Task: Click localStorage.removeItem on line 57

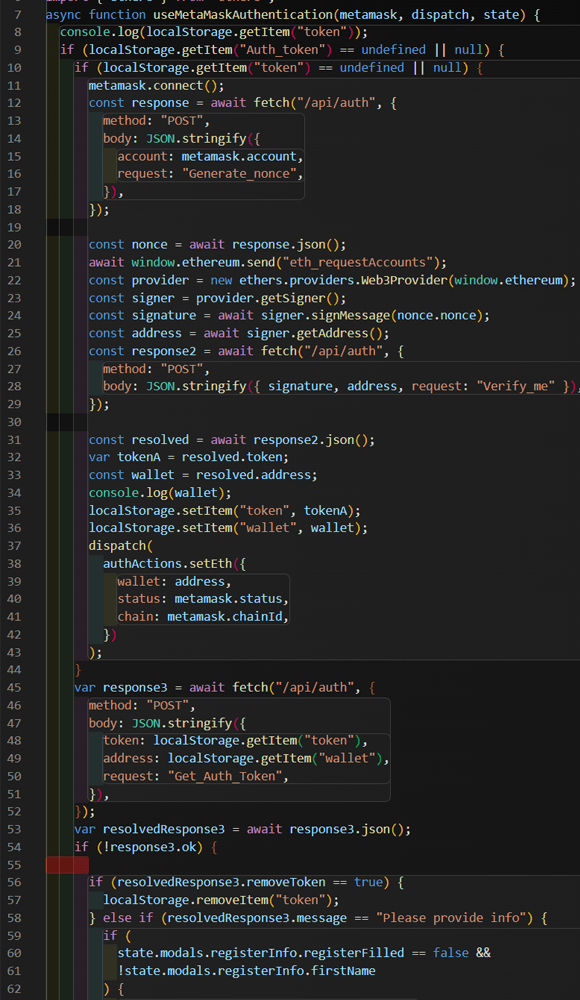Action: [185, 900]
